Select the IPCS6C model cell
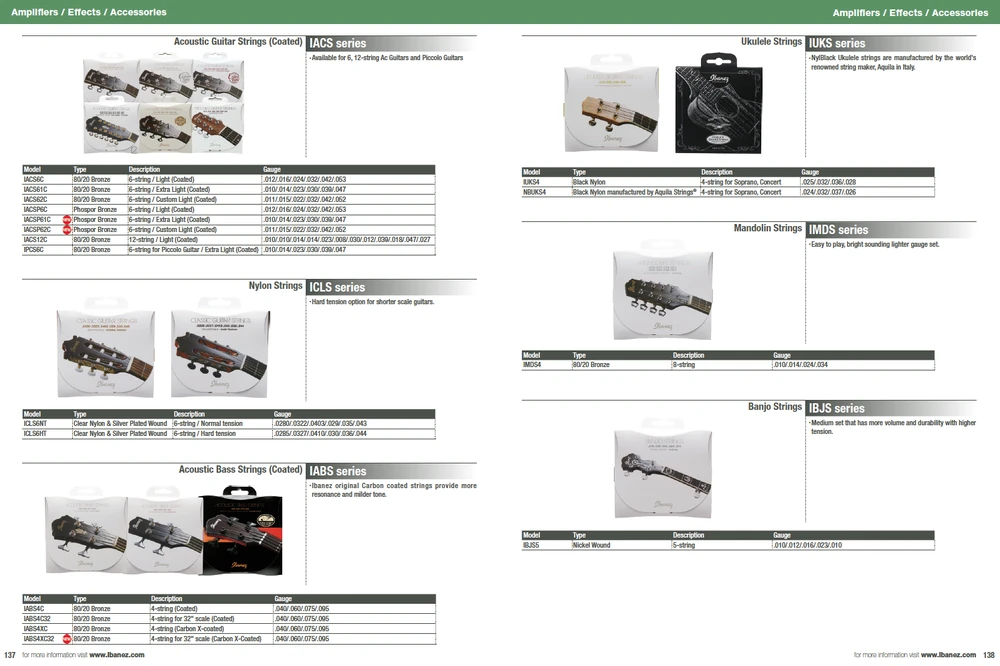The image size is (1000, 666). [47, 250]
